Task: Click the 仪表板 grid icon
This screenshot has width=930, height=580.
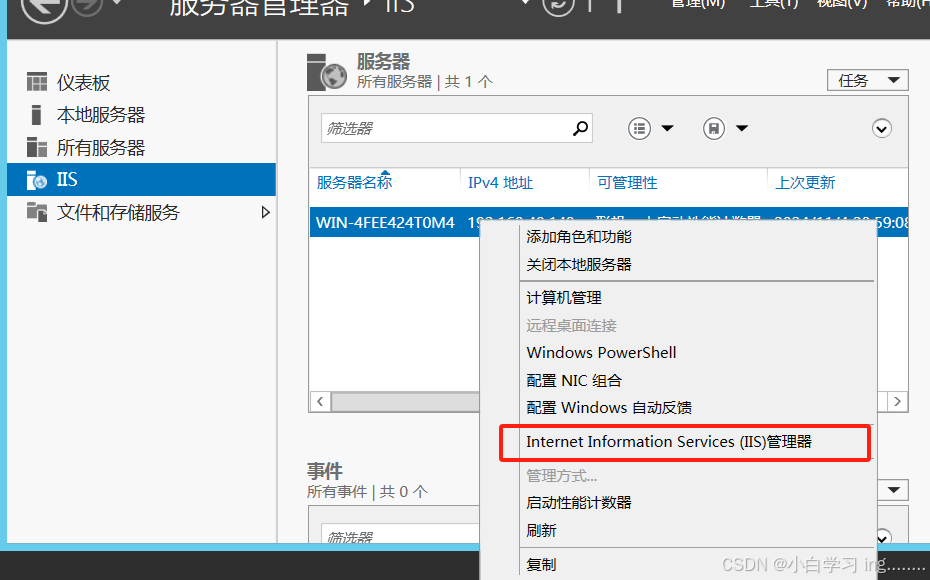Action: (x=37, y=82)
